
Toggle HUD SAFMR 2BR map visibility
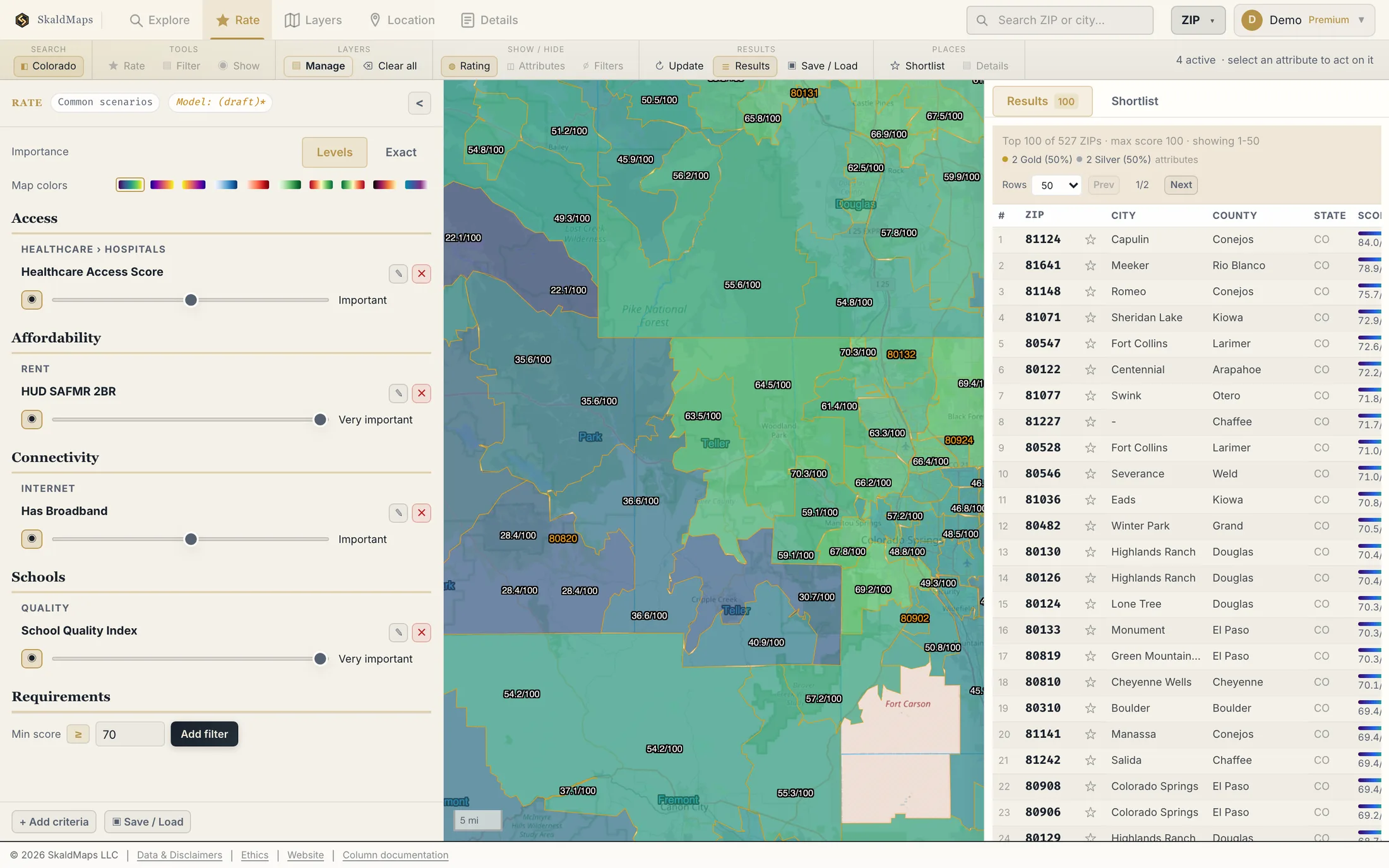32,419
